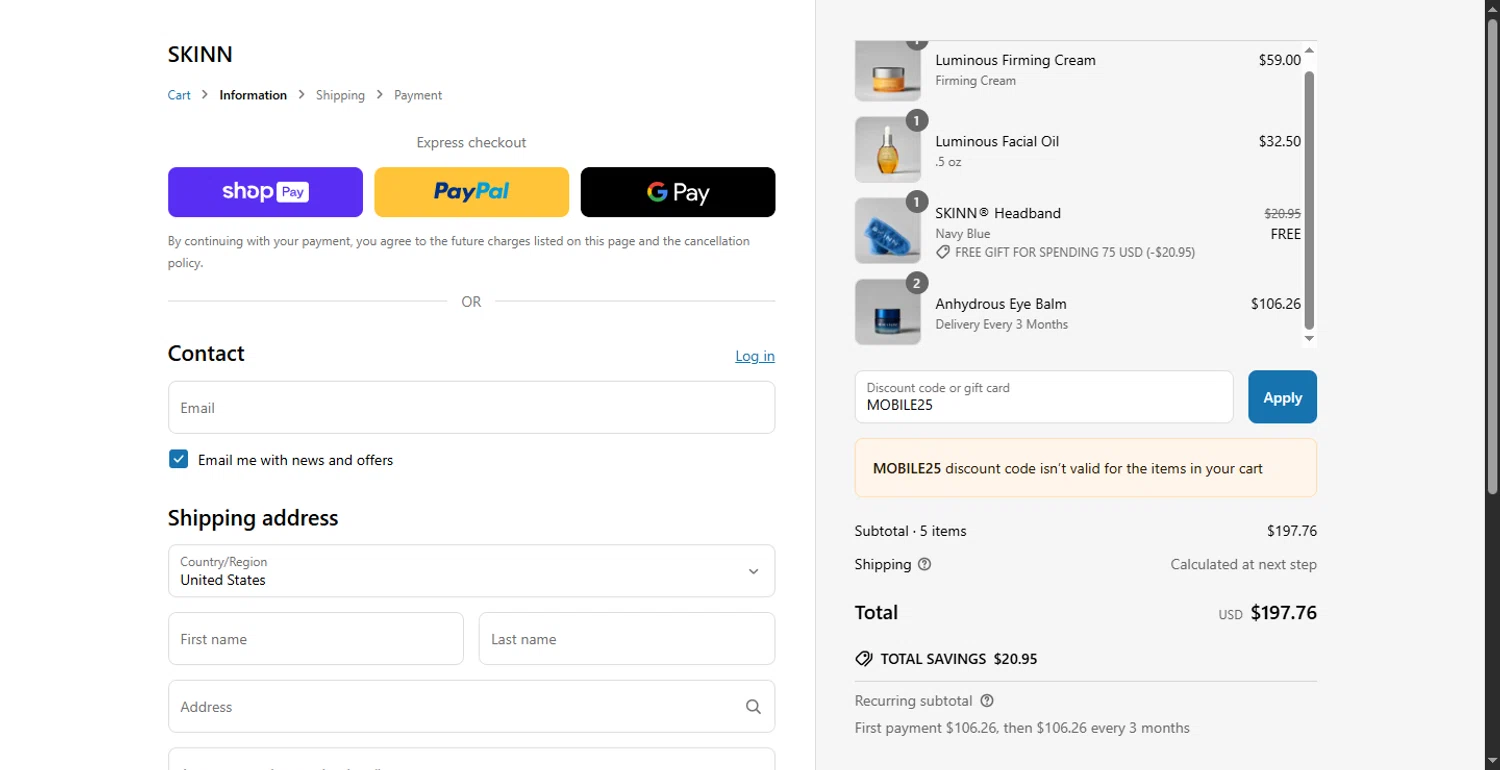
Task: Click the Navy Blue variant text
Action: tap(963, 234)
